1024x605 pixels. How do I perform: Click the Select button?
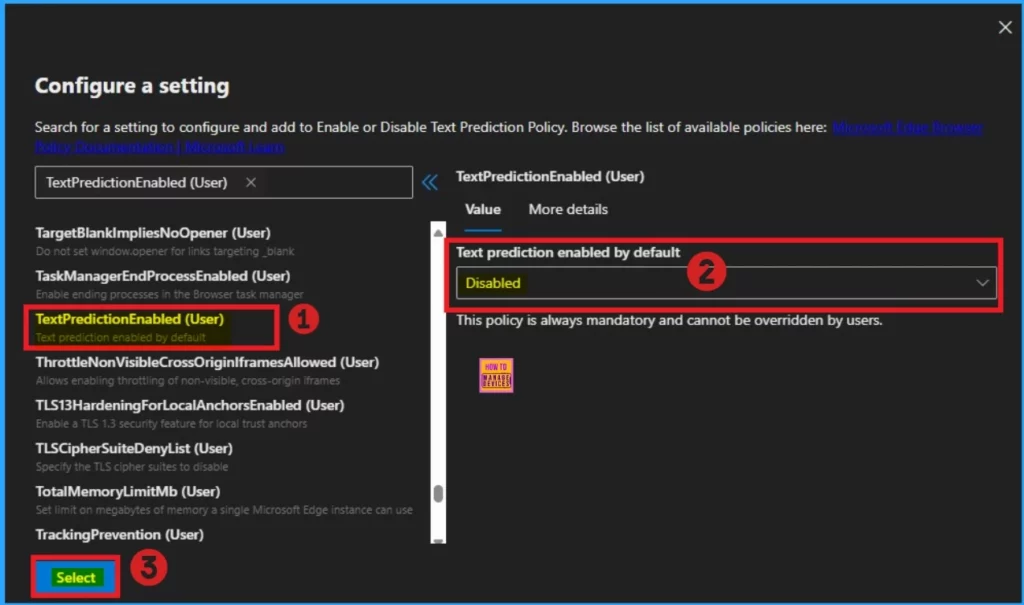76,578
